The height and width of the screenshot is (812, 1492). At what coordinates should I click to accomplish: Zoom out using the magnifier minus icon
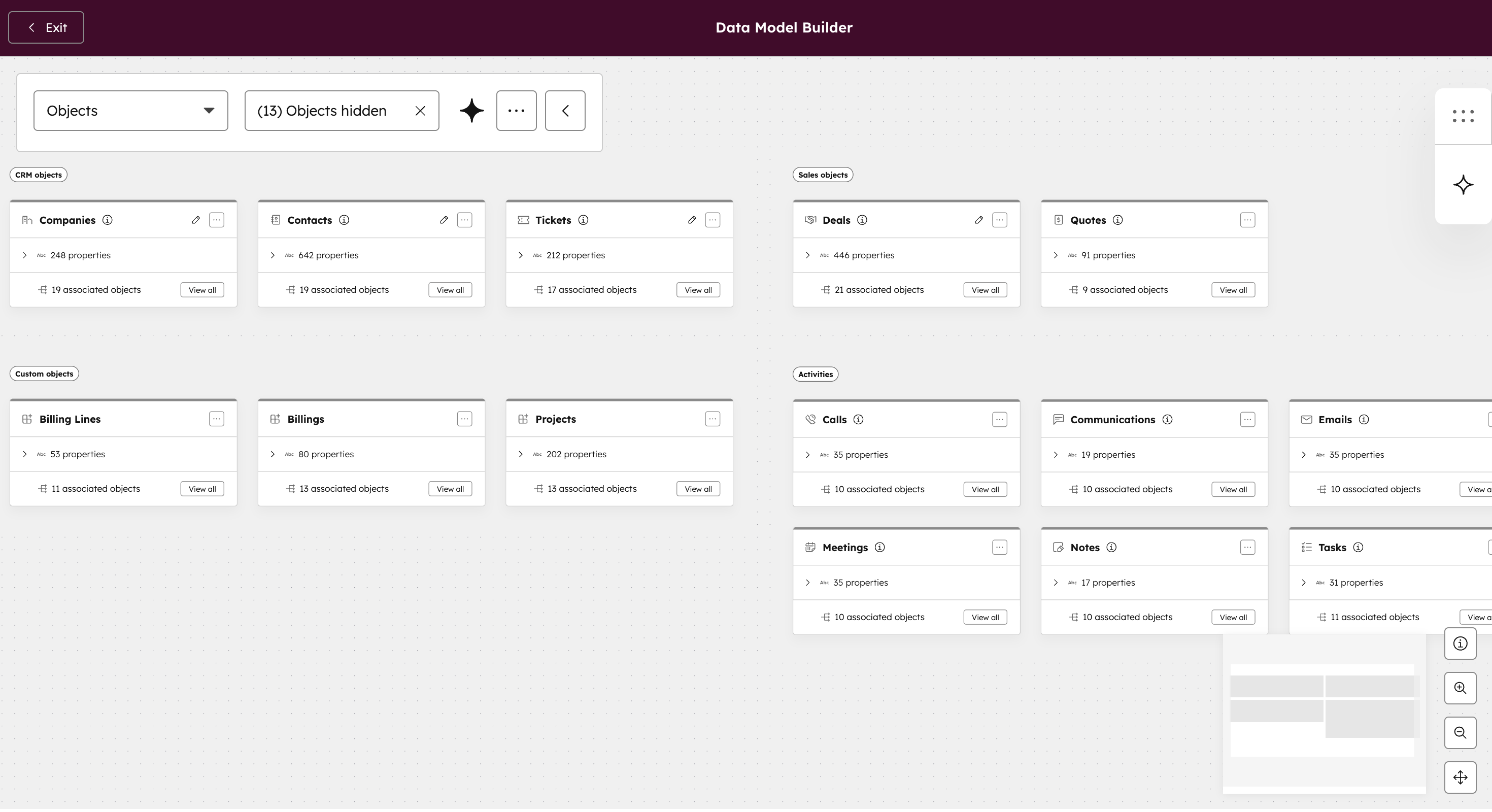1460,733
